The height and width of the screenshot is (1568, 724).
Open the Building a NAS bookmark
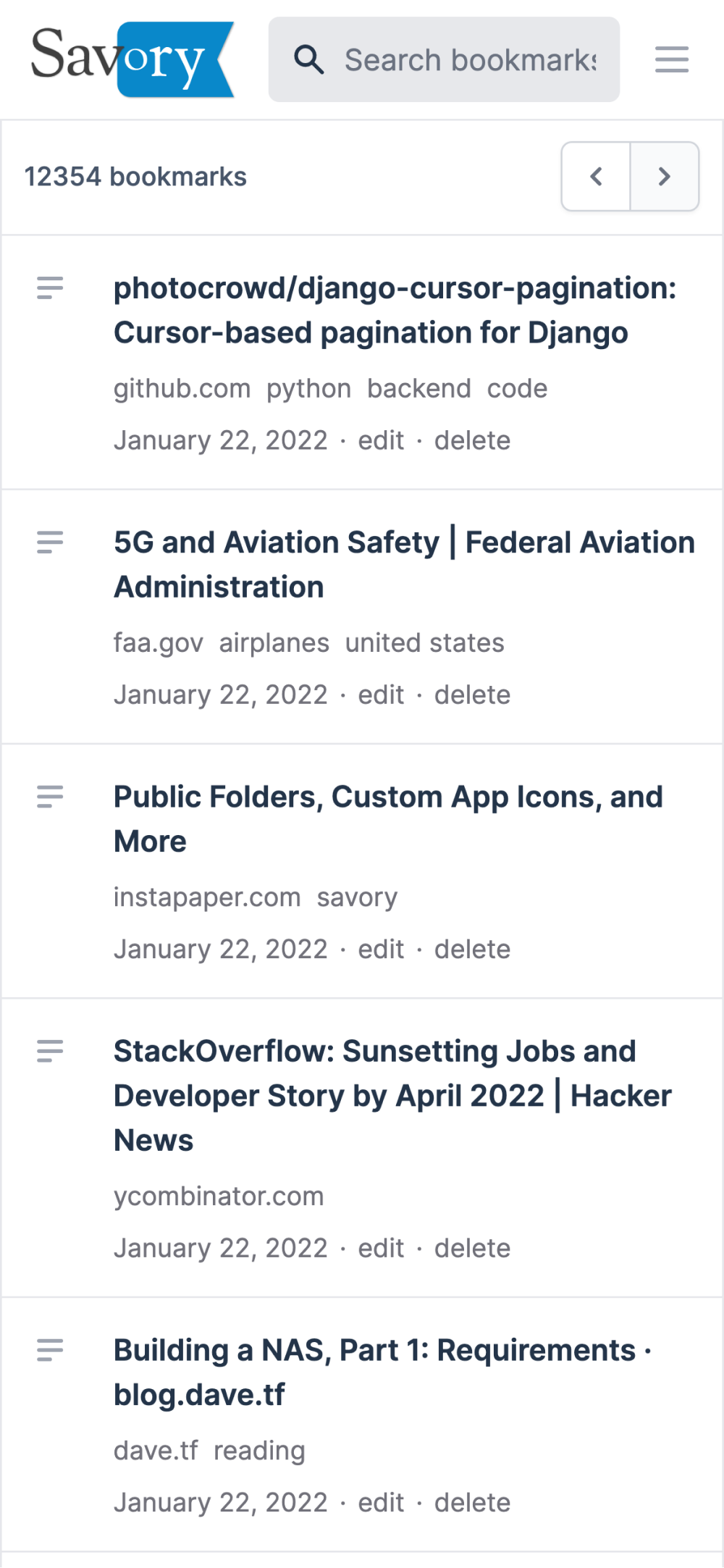click(383, 1372)
